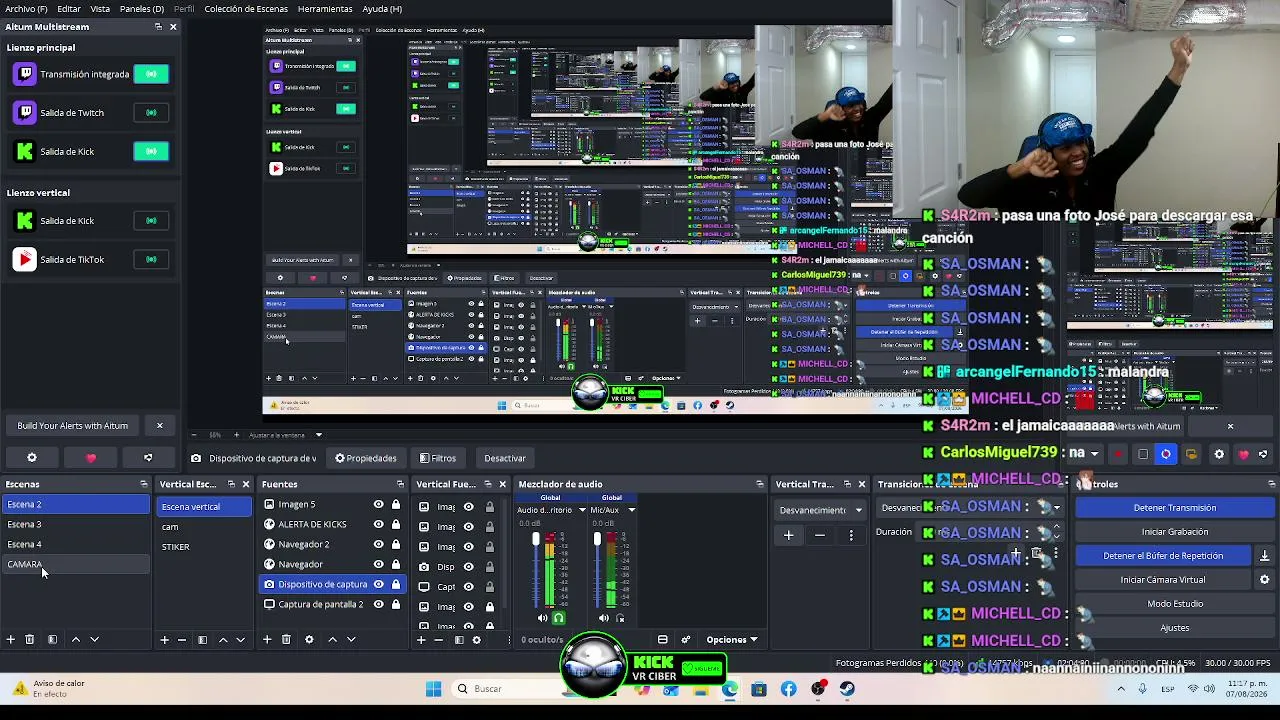Viewport: 1280px width, 720px height.
Task: Open Paneles menu
Action: pos(142,9)
